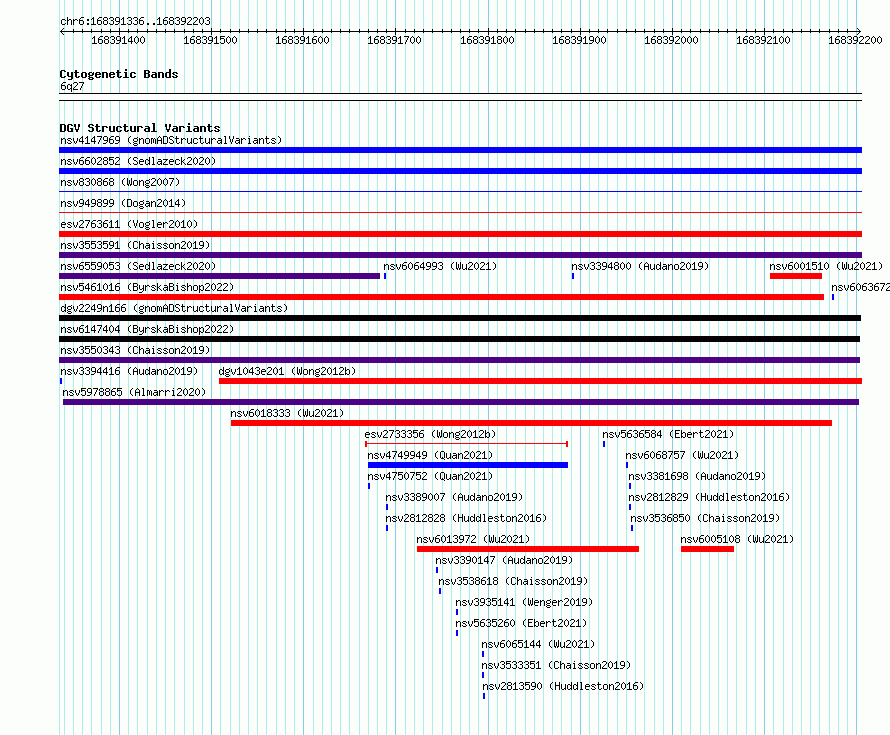The height and width of the screenshot is (735, 890).
Task: Select the nsv3533351 (Chaisson2019) label
Action: (556, 665)
